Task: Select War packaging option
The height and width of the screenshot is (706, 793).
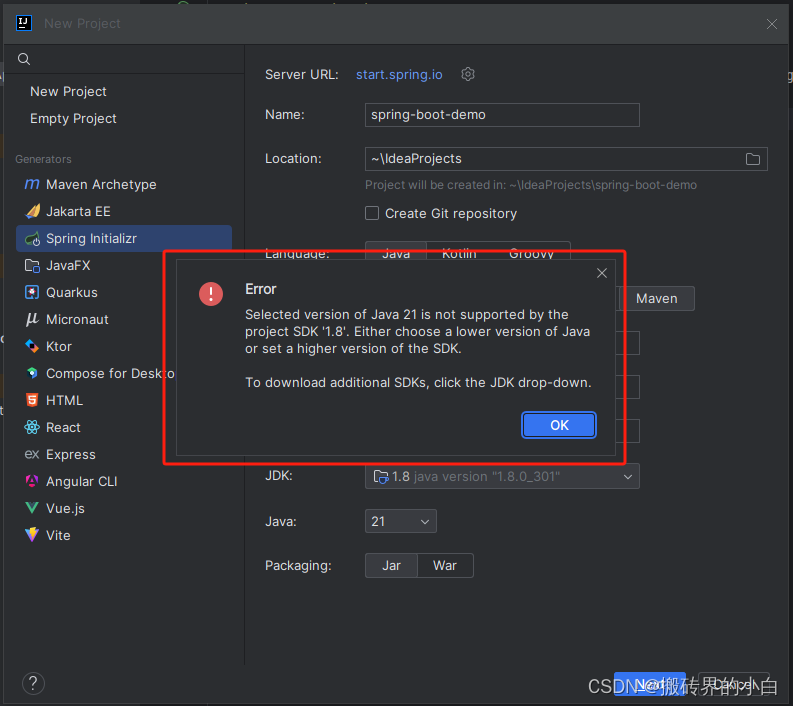Action: click(445, 565)
